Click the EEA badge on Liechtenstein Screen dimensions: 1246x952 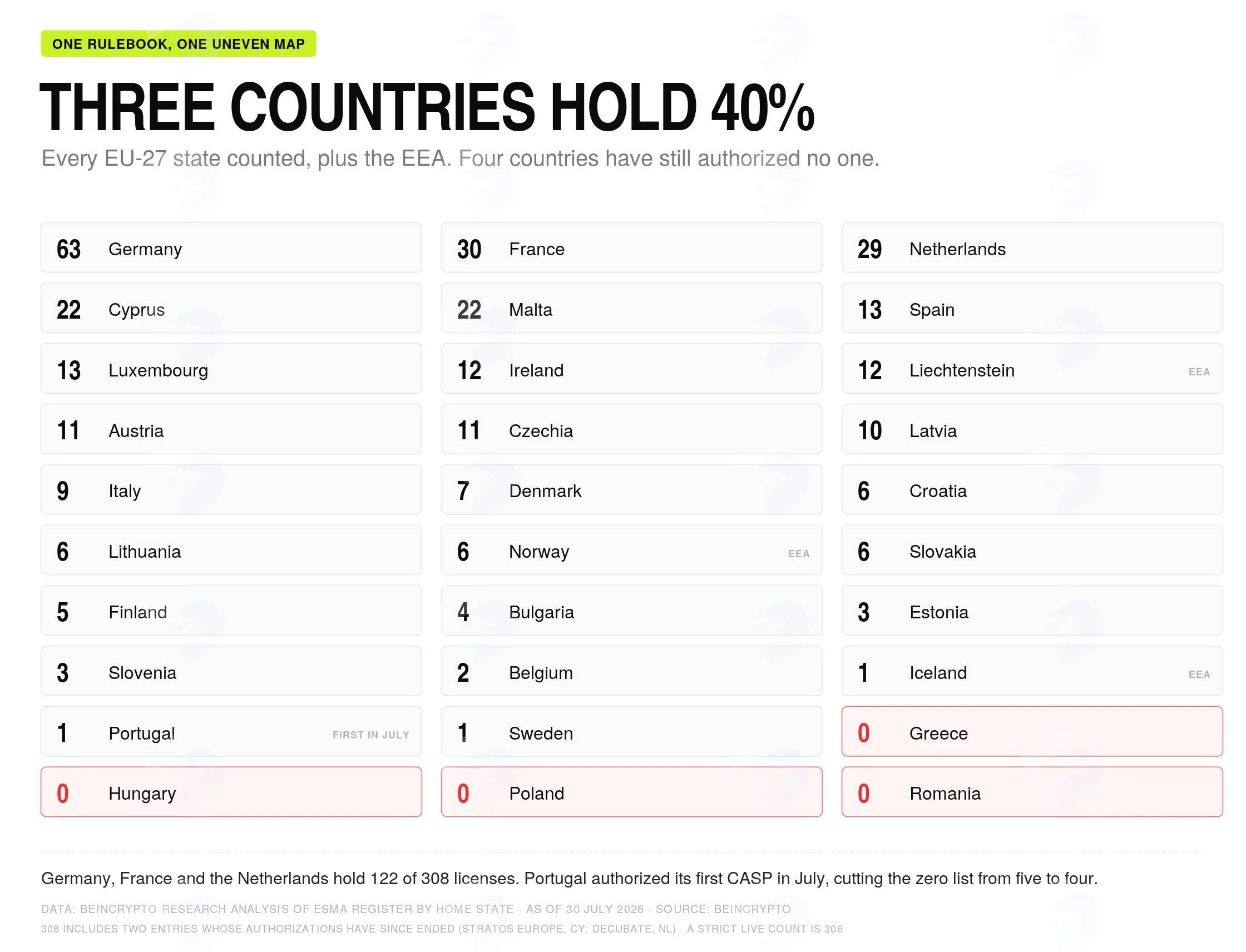click(1199, 373)
